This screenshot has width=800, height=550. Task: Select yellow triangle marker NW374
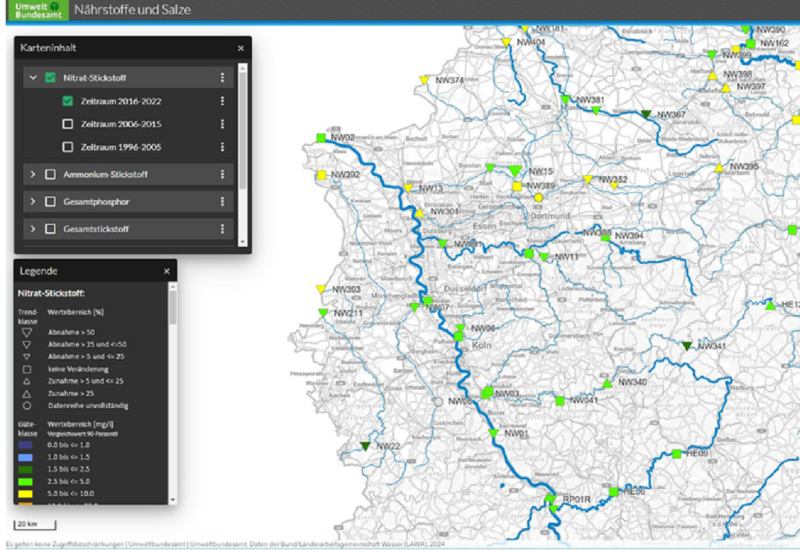[x=424, y=80]
